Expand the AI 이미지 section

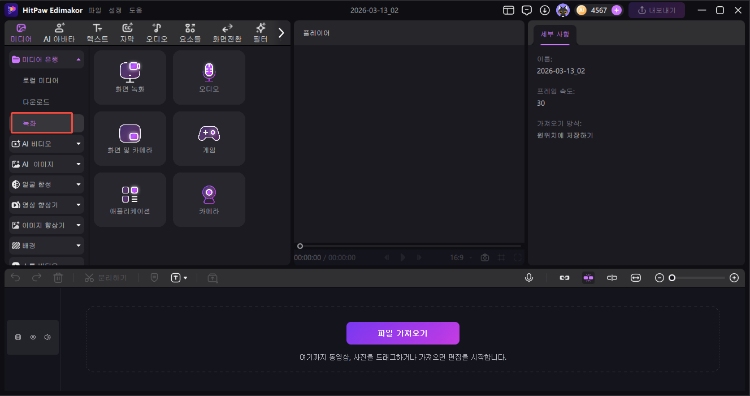(46, 164)
